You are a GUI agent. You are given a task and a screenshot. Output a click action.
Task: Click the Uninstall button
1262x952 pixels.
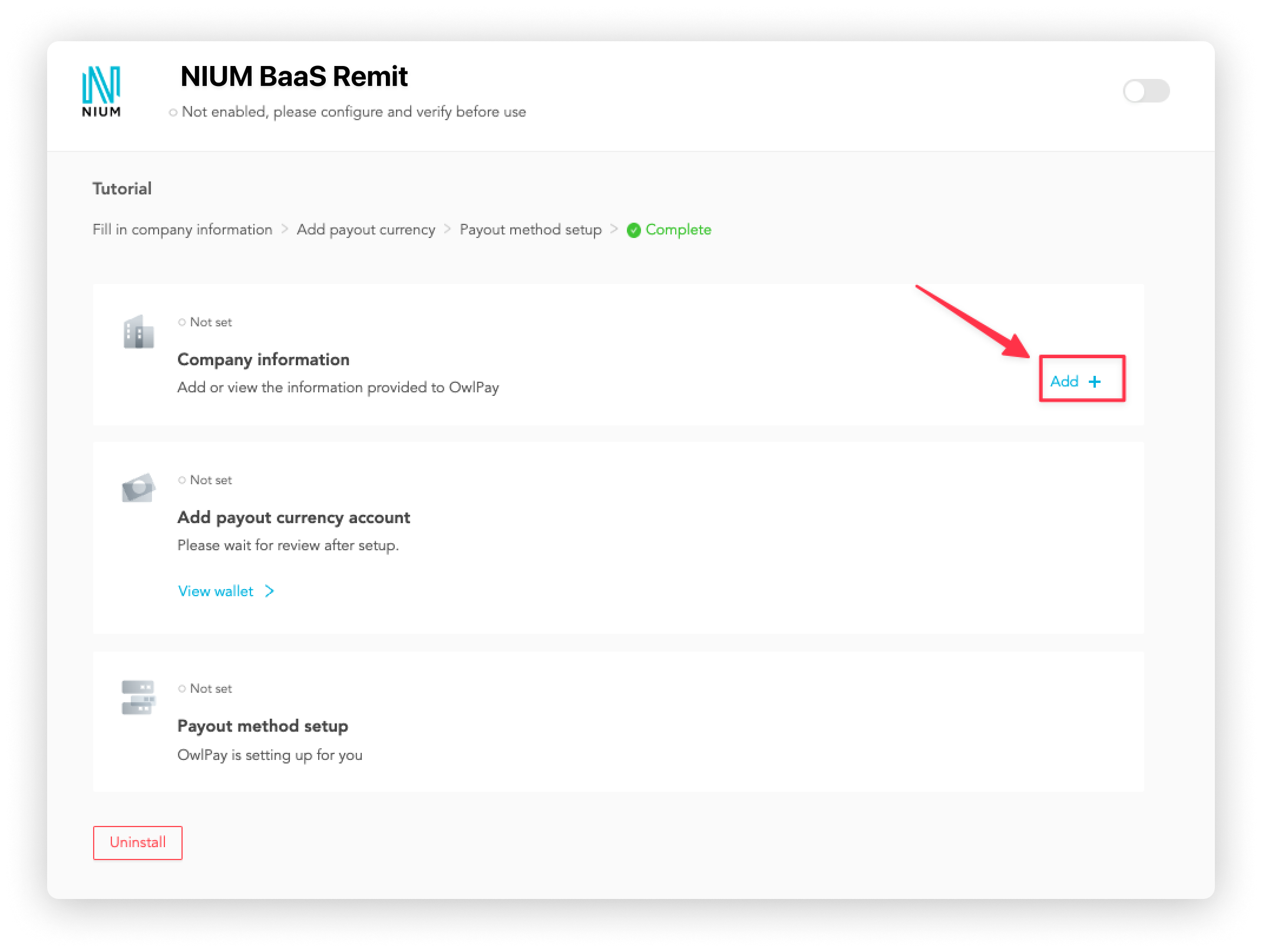click(x=138, y=842)
